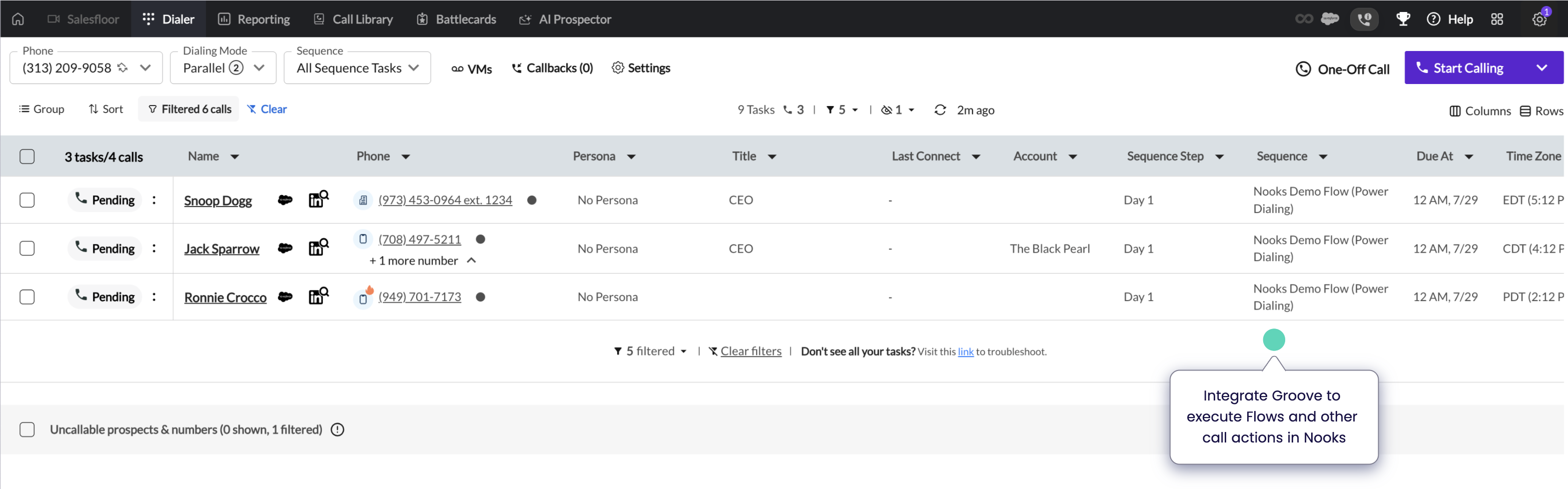Viewport: 1568px width, 489px height.
Task: Go to the home icon
Action: click(18, 19)
